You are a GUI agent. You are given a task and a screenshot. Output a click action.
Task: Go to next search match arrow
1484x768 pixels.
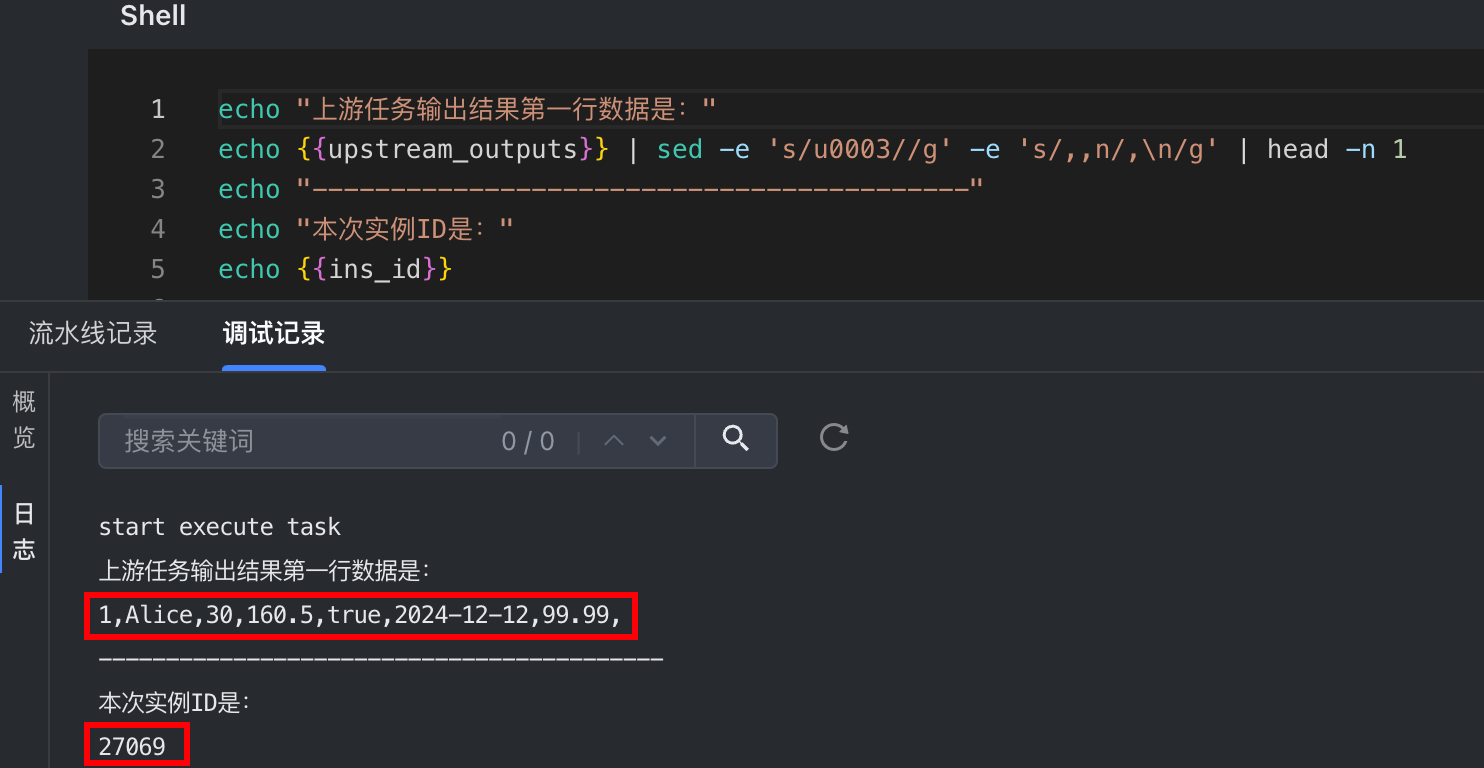point(657,441)
